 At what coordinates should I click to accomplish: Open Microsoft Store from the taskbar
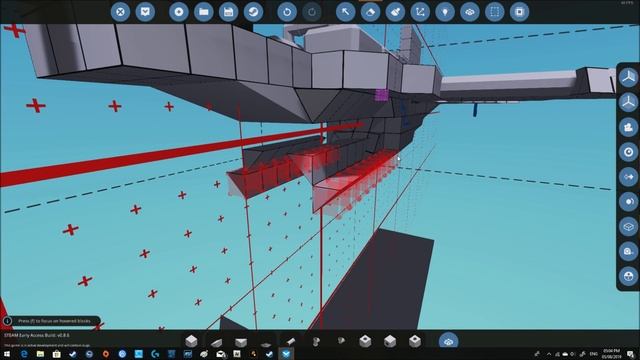pyautogui.click(x=56, y=354)
